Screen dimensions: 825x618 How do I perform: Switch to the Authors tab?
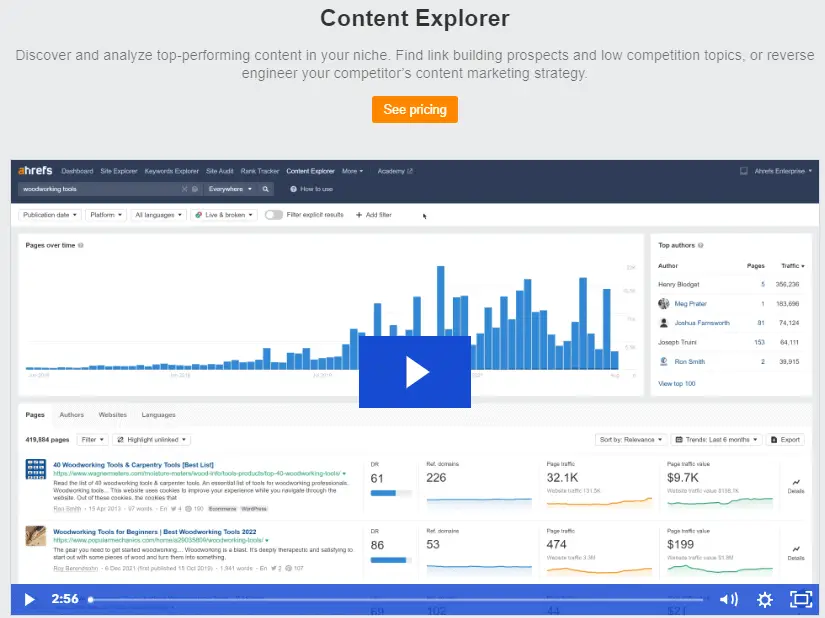[x=72, y=414]
